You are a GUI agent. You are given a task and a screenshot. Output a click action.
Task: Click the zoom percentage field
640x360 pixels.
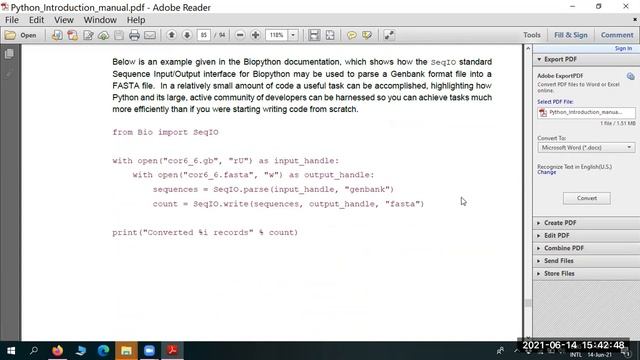pyautogui.click(x=277, y=35)
